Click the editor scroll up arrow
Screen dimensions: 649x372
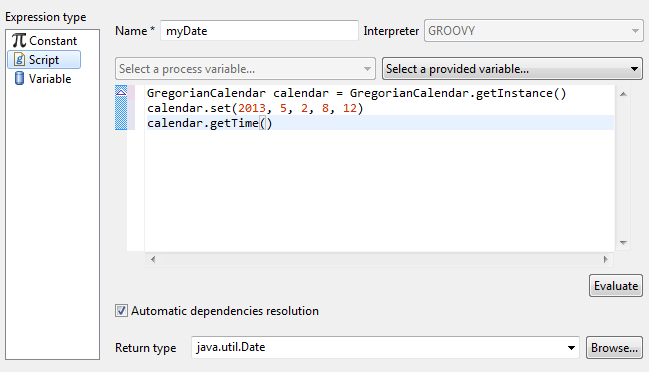click(623, 94)
